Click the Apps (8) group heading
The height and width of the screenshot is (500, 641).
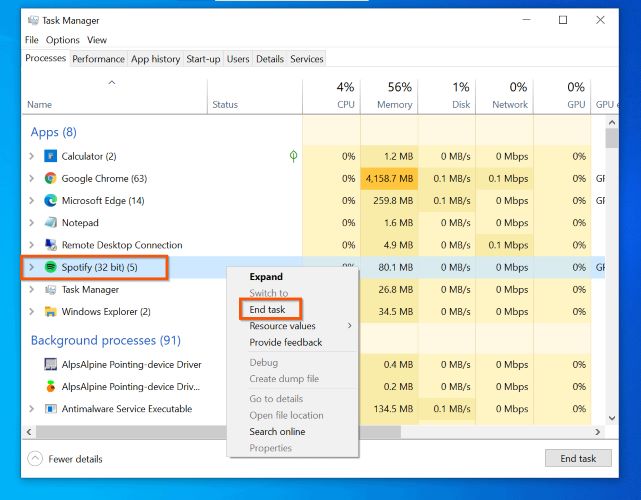pos(54,132)
